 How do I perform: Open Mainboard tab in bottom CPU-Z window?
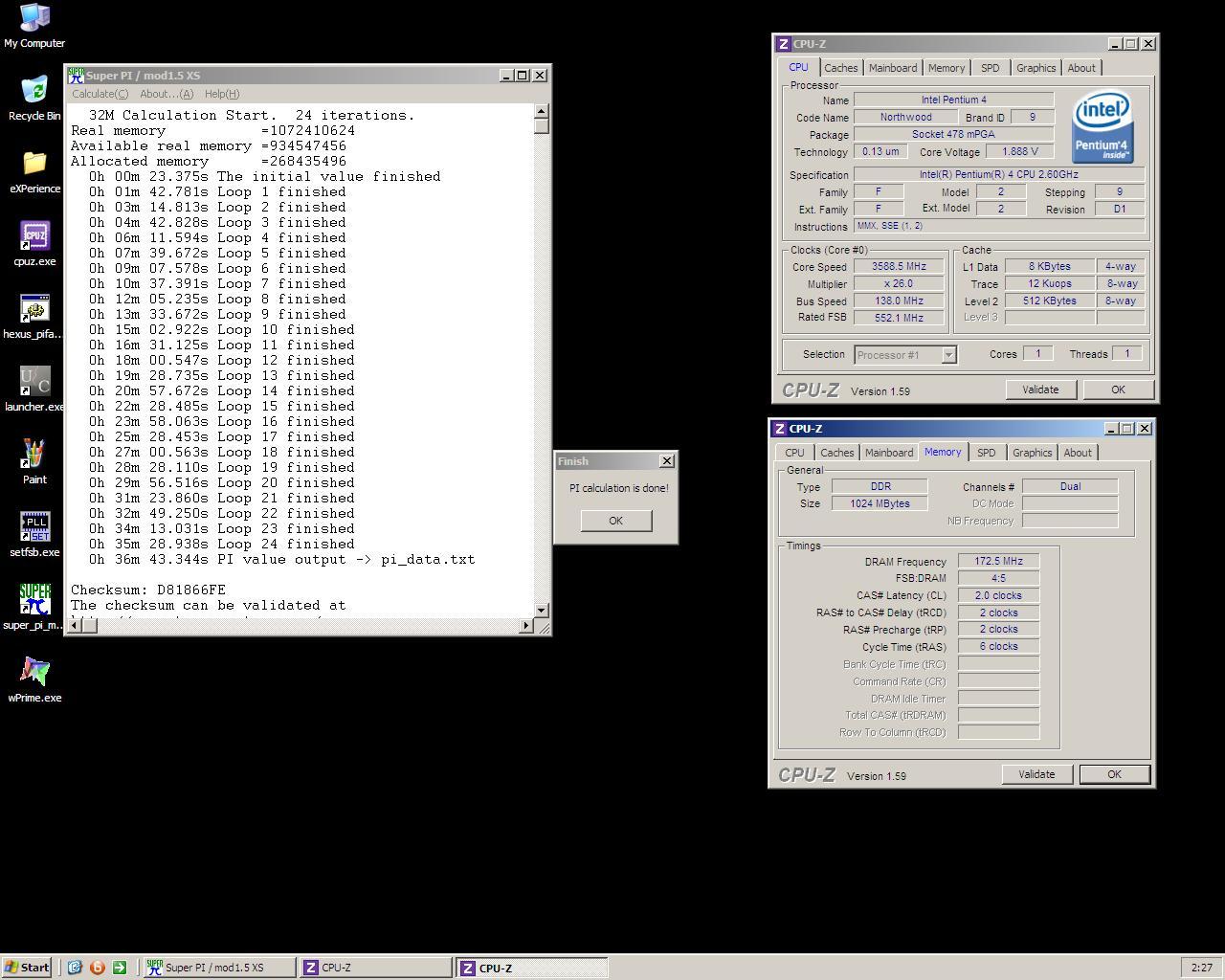coord(889,453)
